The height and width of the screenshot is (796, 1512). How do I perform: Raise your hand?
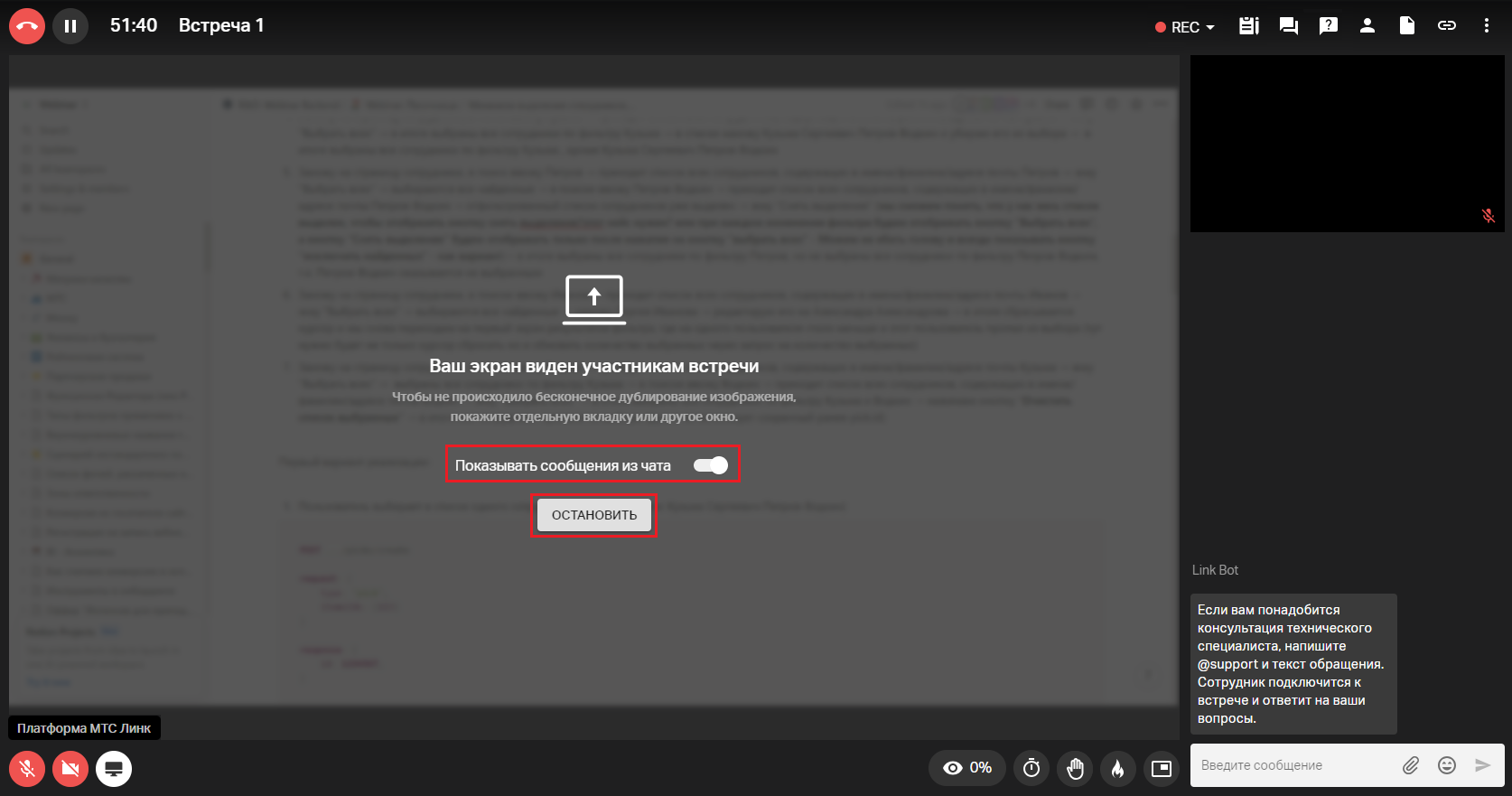tap(1075, 768)
